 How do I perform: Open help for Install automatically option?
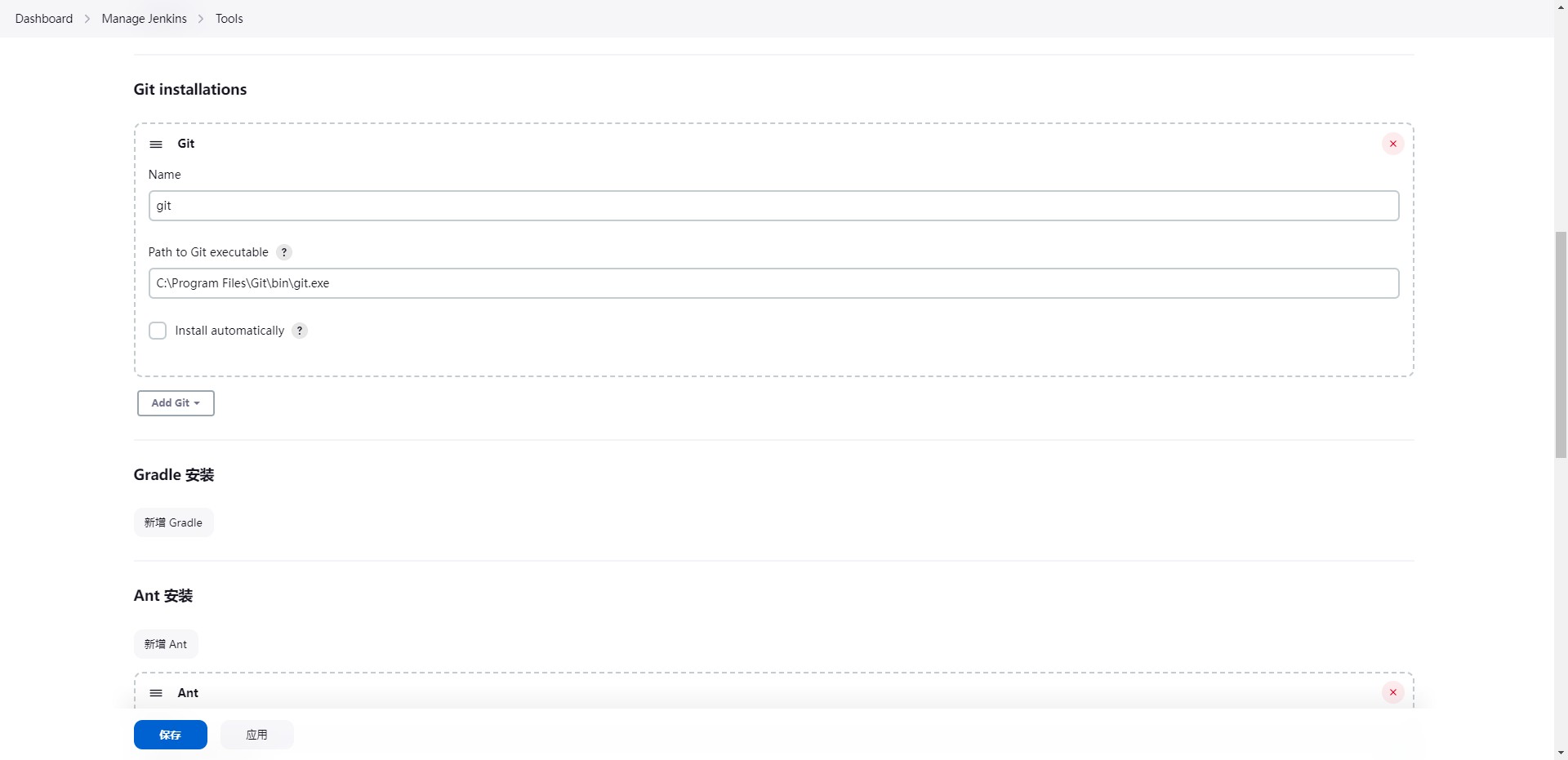(x=300, y=331)
